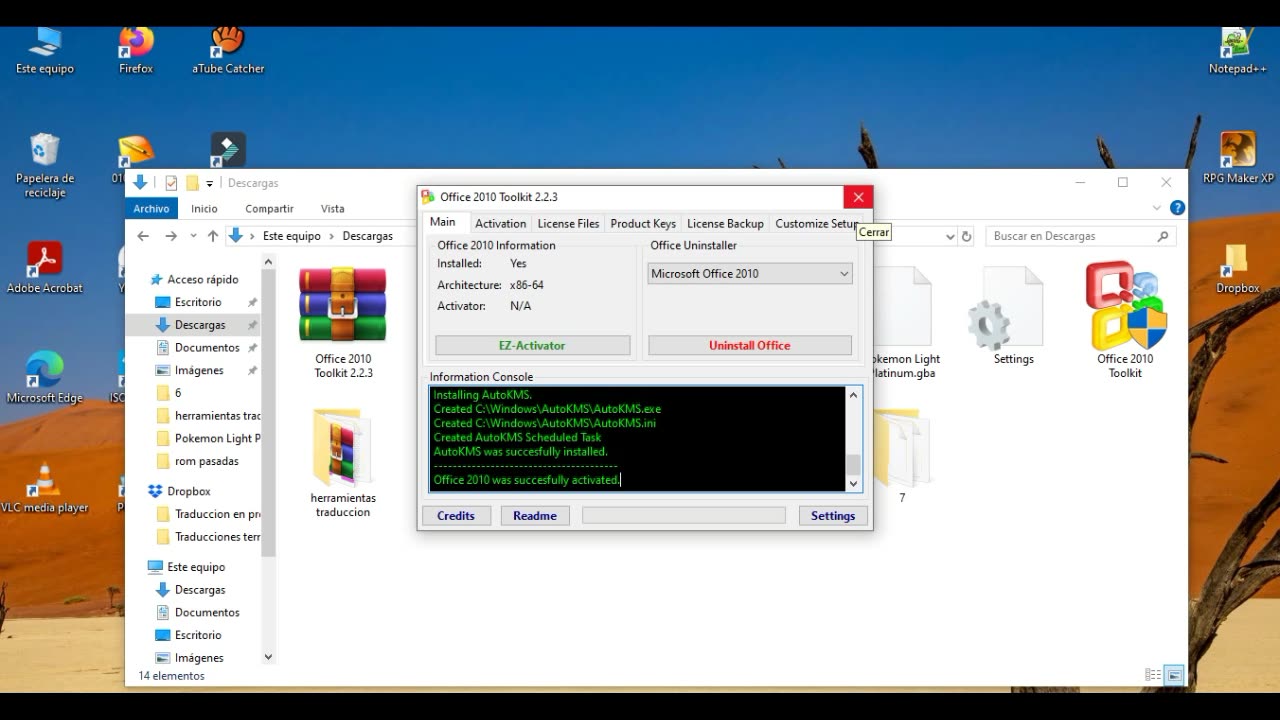Screen dimensions: 1280x720
Task: Select Acceso rápido in navigation pane
Action: [x=203, y=279]
